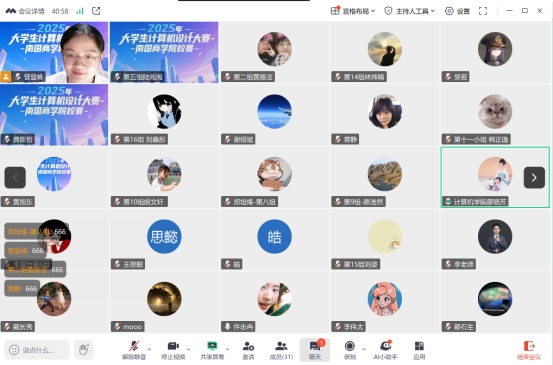
Task: Toggle 解除静音 microphone unmute
Action: (134, 350)
